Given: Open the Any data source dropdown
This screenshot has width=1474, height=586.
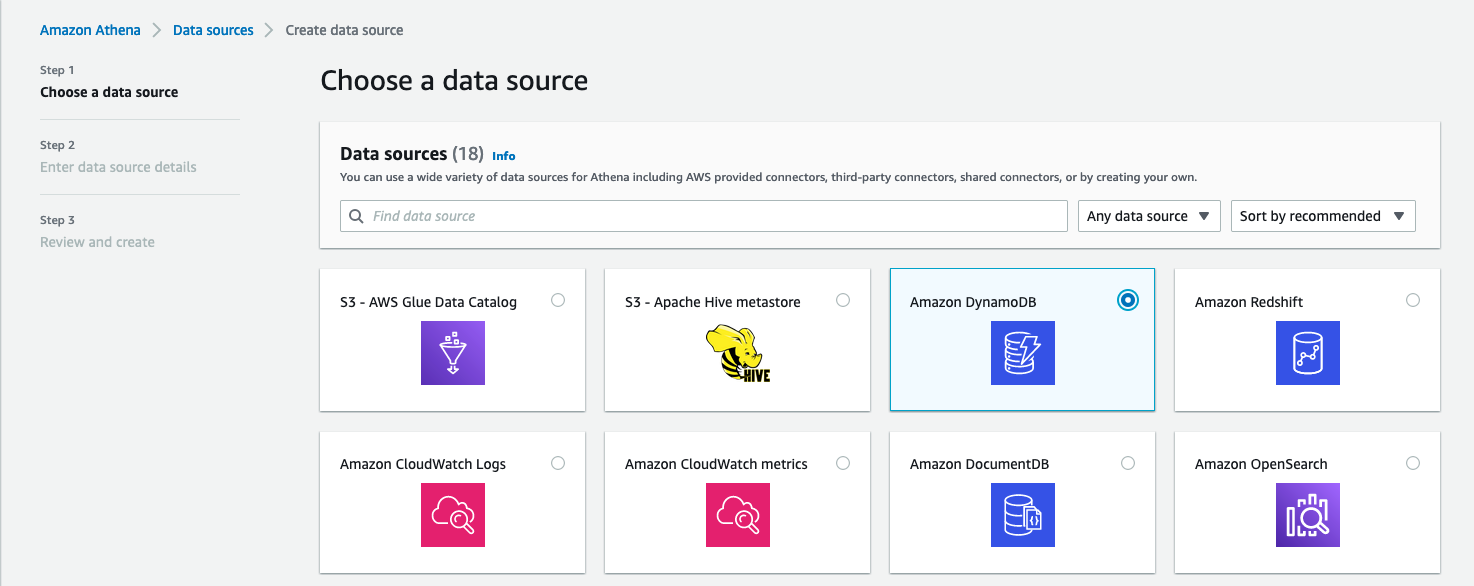Looking at the screenshot, I should pyautogui.click(x=1148, y=215).
